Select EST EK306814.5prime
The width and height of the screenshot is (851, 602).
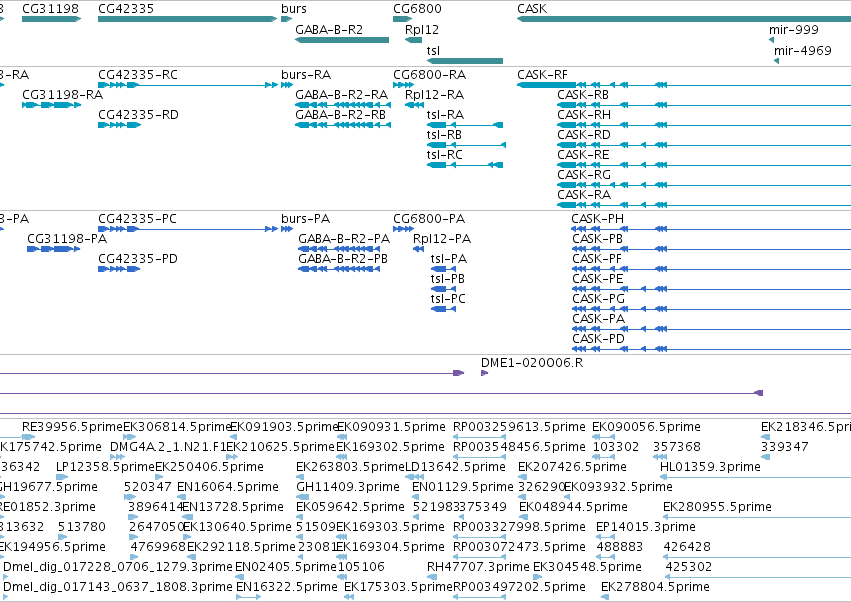(130, 437)
